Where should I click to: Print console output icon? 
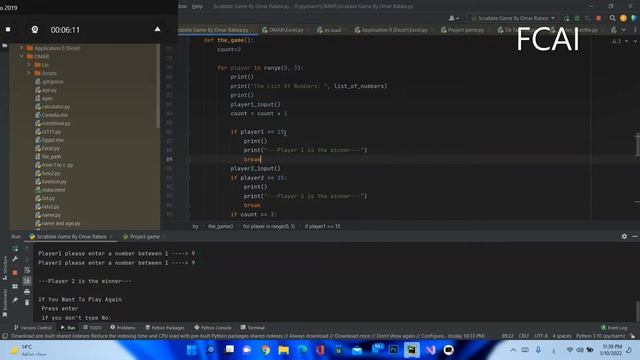(x=27, y=291)
